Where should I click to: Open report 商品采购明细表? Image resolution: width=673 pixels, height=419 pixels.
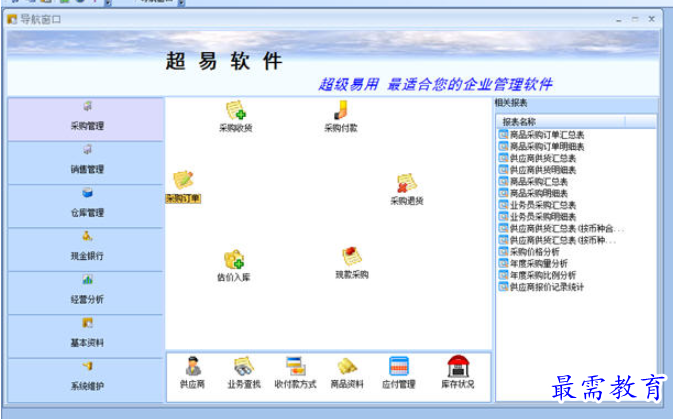[533, 193]
